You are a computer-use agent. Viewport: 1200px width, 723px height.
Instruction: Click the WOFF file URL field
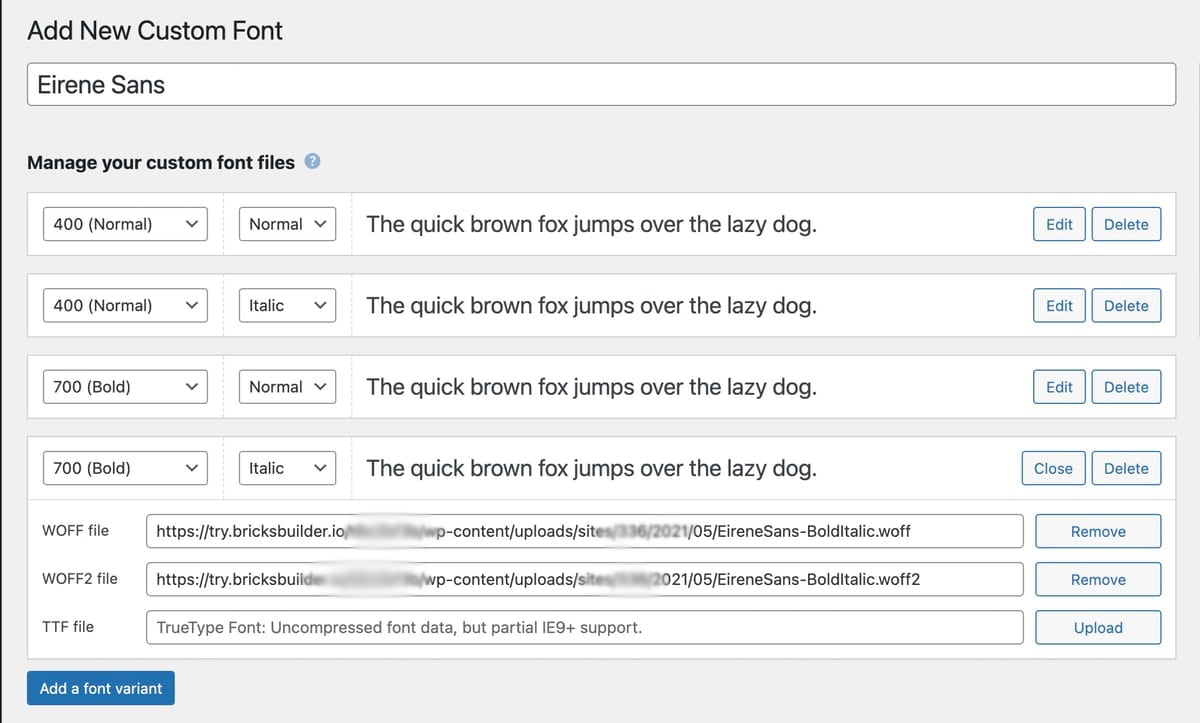tap(585, 531)
